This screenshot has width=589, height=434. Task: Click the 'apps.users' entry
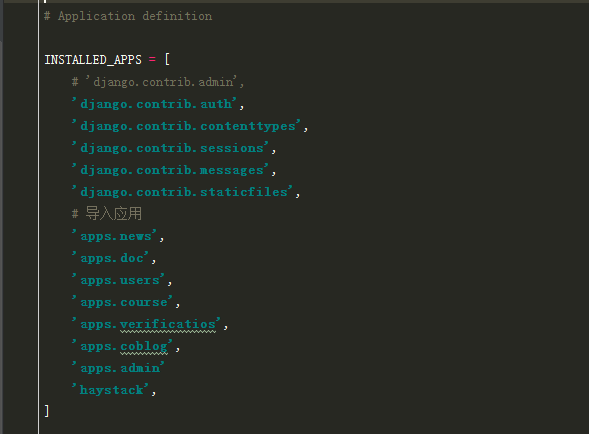pyautogui.click(x=118, y=280)
